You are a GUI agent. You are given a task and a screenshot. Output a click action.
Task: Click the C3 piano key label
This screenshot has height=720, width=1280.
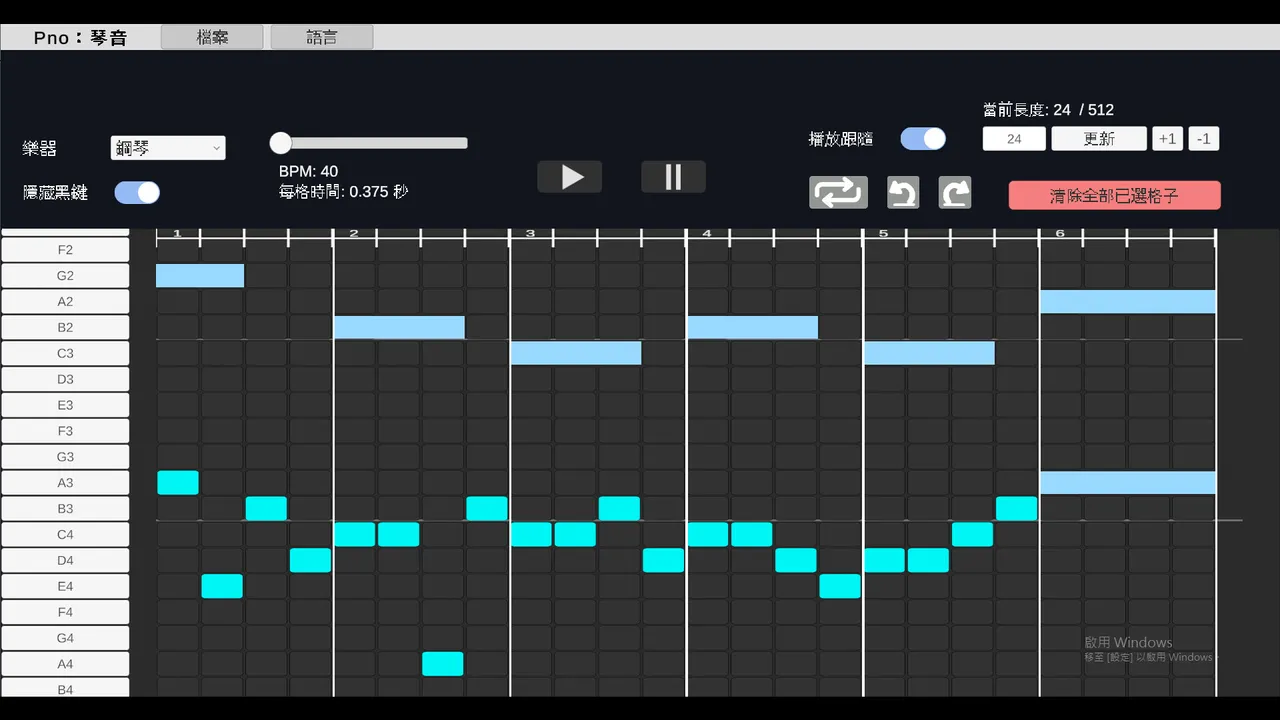[65, 353]
